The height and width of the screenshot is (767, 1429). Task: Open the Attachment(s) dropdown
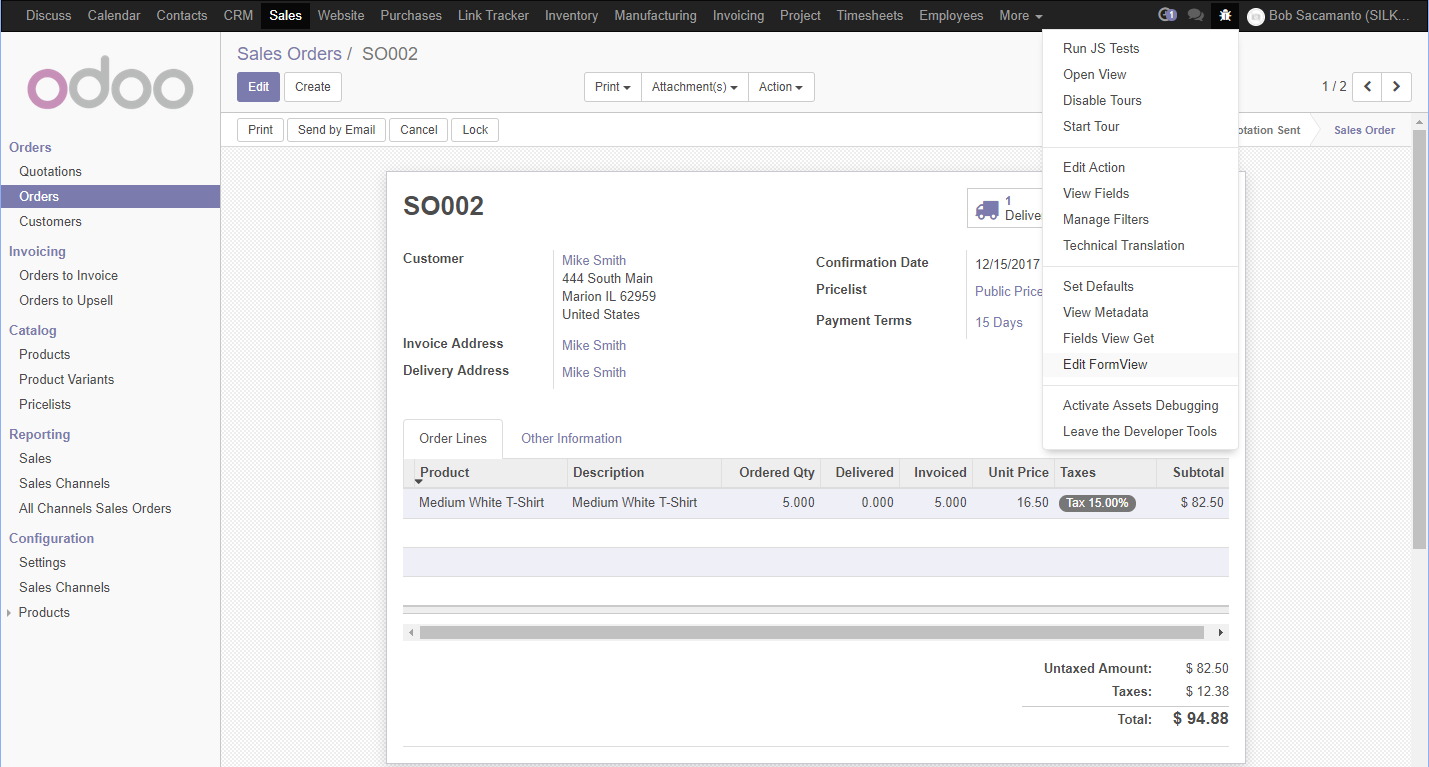[694, 87]
